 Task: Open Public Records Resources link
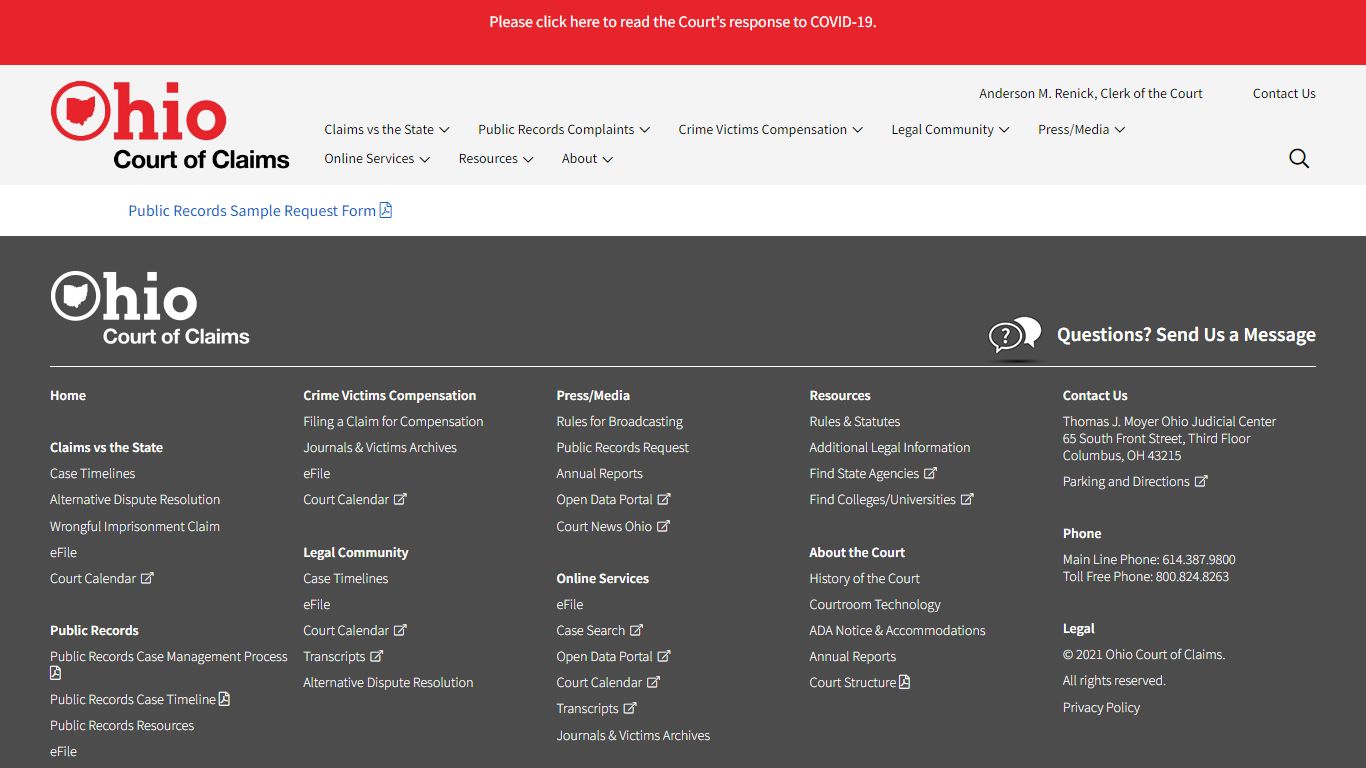pyautogui.click(x=122, y=725)
